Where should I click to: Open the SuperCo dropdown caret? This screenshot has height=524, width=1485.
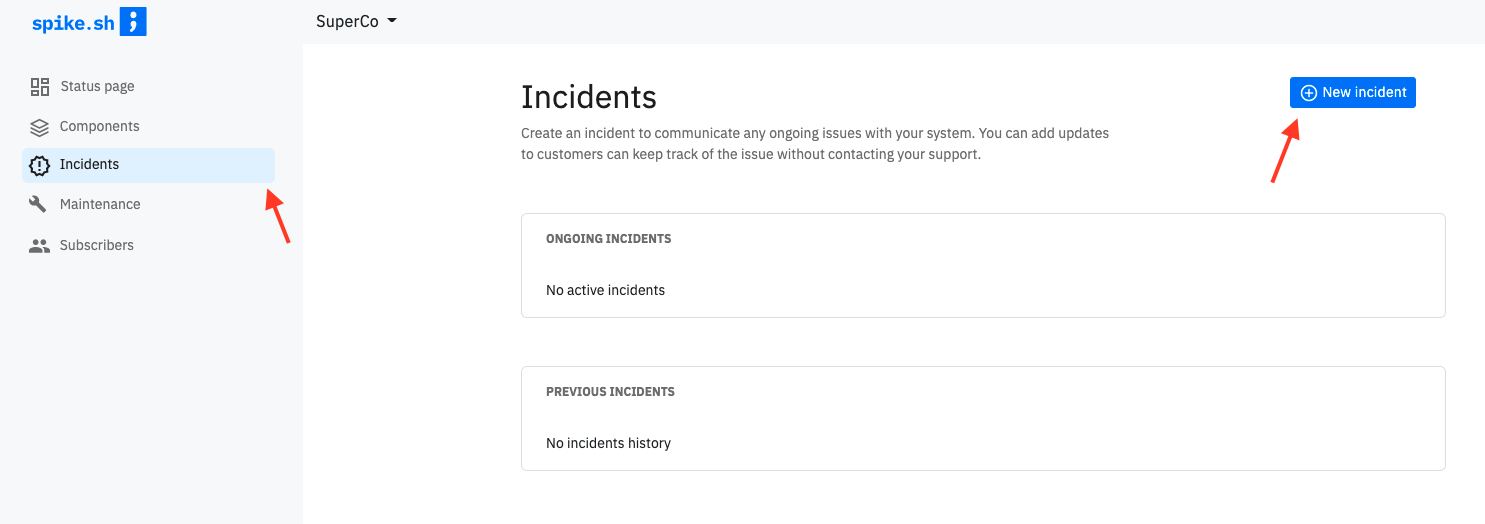[x=392, y=21]
